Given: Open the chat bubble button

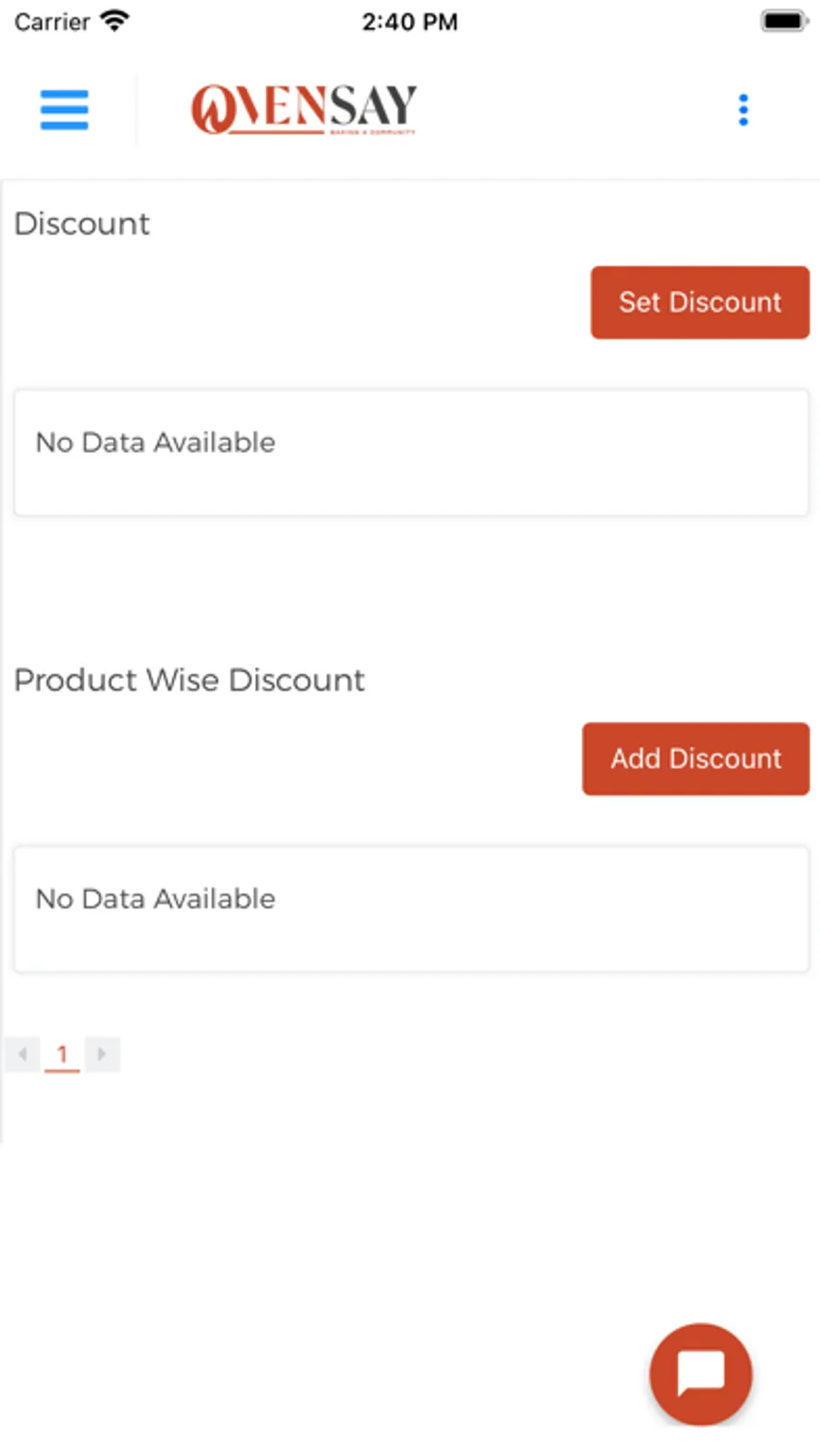Looking at the screenshot, I should click(x=701, y=1373).
